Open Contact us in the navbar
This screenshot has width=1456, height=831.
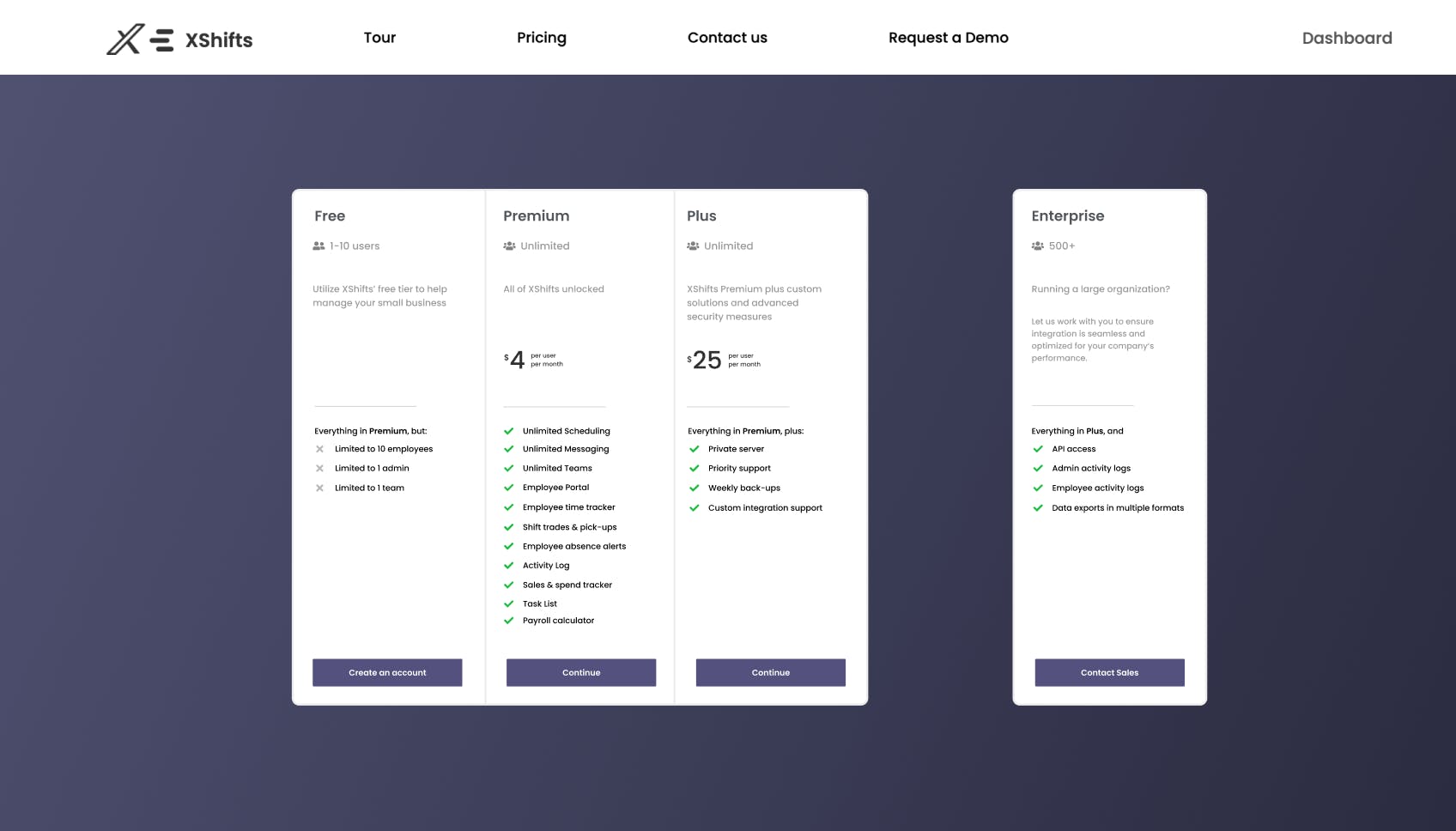tap(727, 38)
